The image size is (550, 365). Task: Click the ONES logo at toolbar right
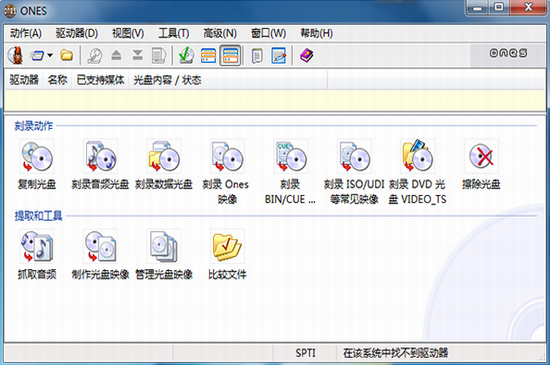pyautogui.click(x=508, y=53)
